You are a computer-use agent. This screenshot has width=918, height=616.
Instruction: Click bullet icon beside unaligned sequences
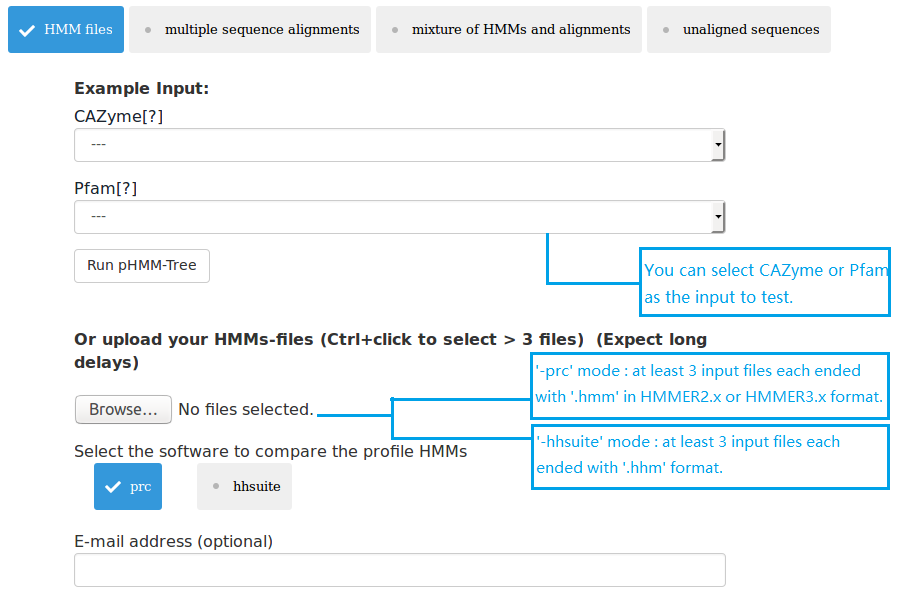click(666, 30)
